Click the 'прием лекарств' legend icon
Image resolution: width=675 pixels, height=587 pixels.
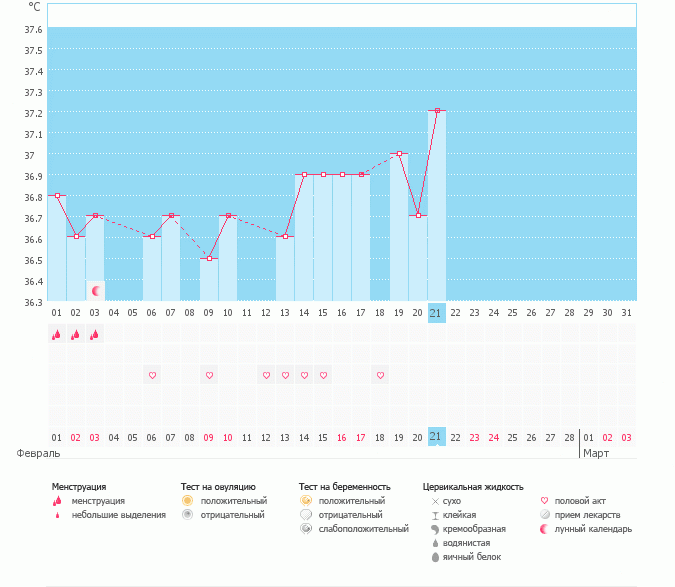point(545,514)
